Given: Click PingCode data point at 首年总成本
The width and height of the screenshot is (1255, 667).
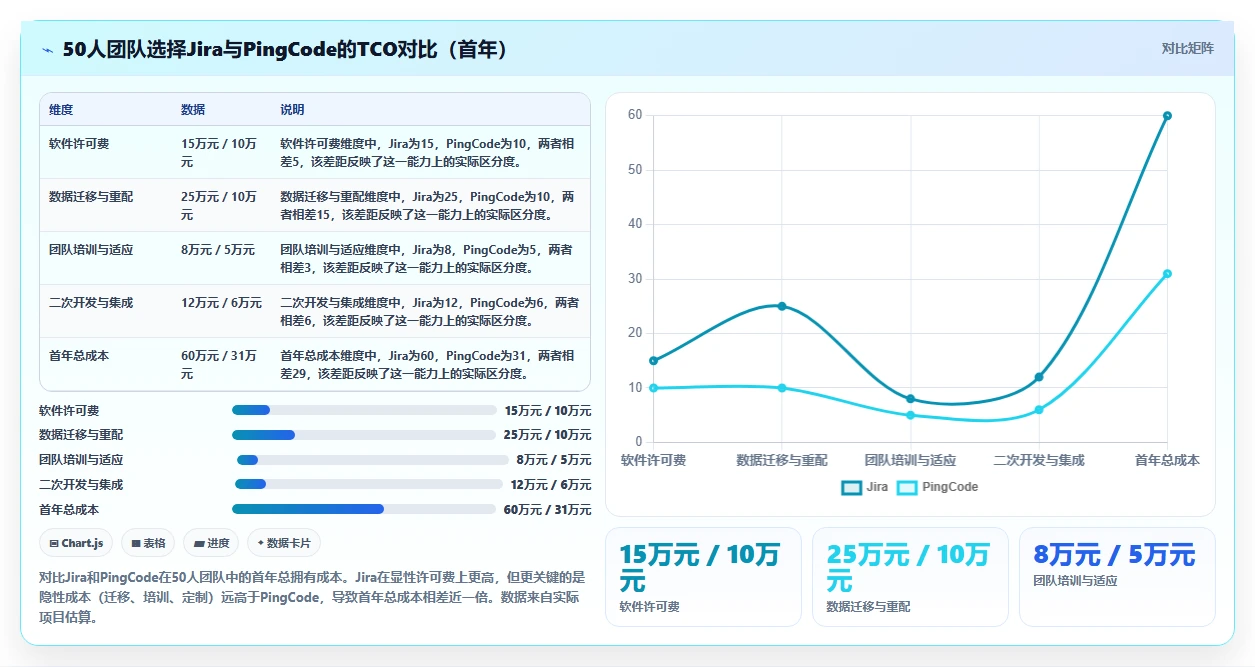Looking at the screenshot, I should (x=1167, y=274).
